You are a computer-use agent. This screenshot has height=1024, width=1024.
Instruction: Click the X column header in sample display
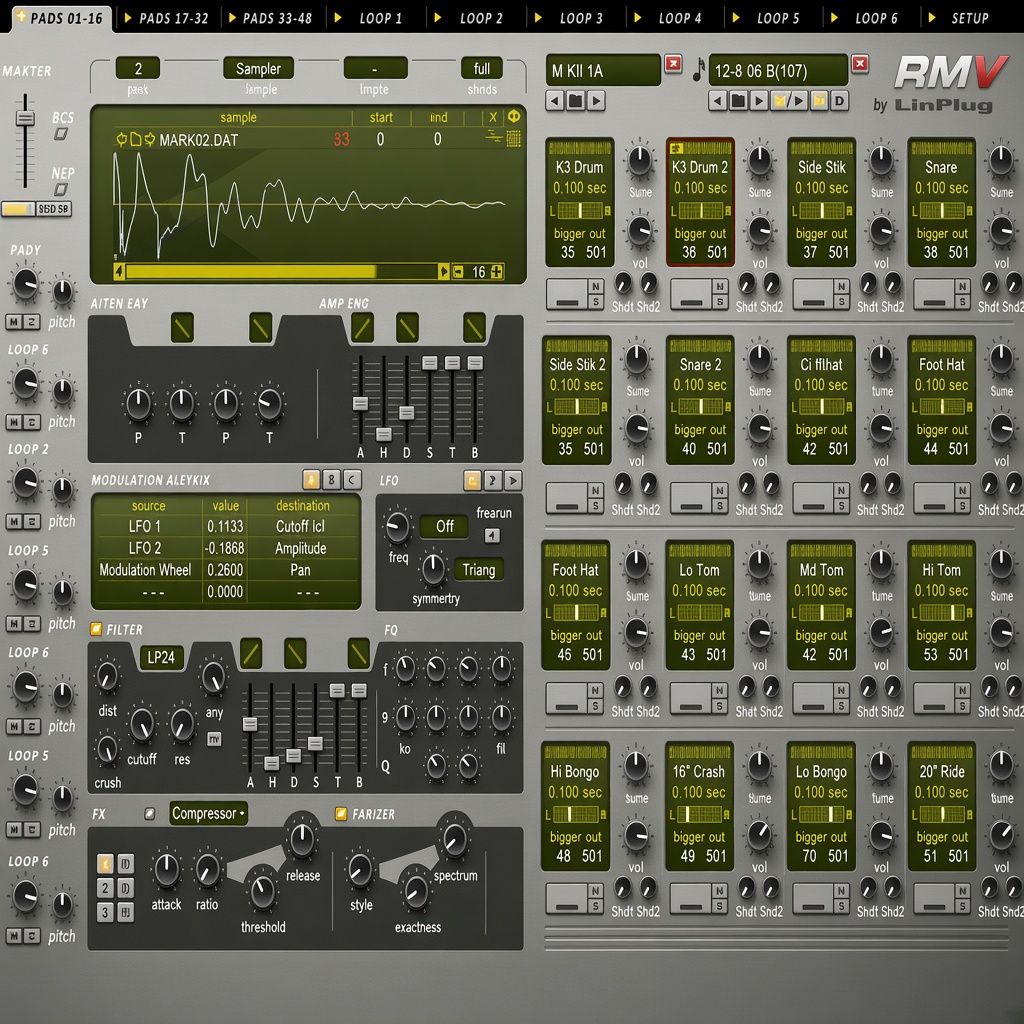(x=493, y=118)
